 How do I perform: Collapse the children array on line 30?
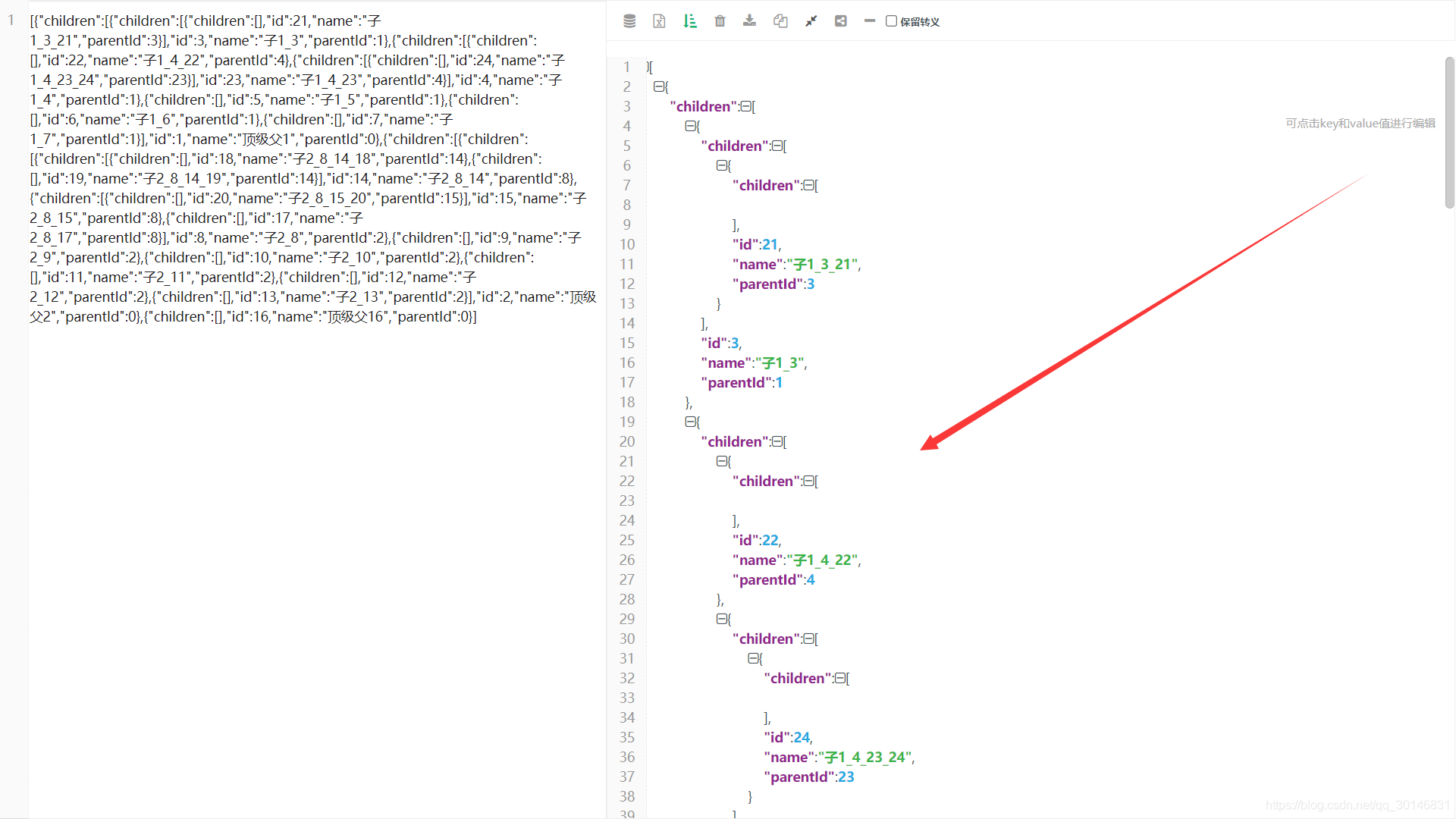[x=808, y=639]
